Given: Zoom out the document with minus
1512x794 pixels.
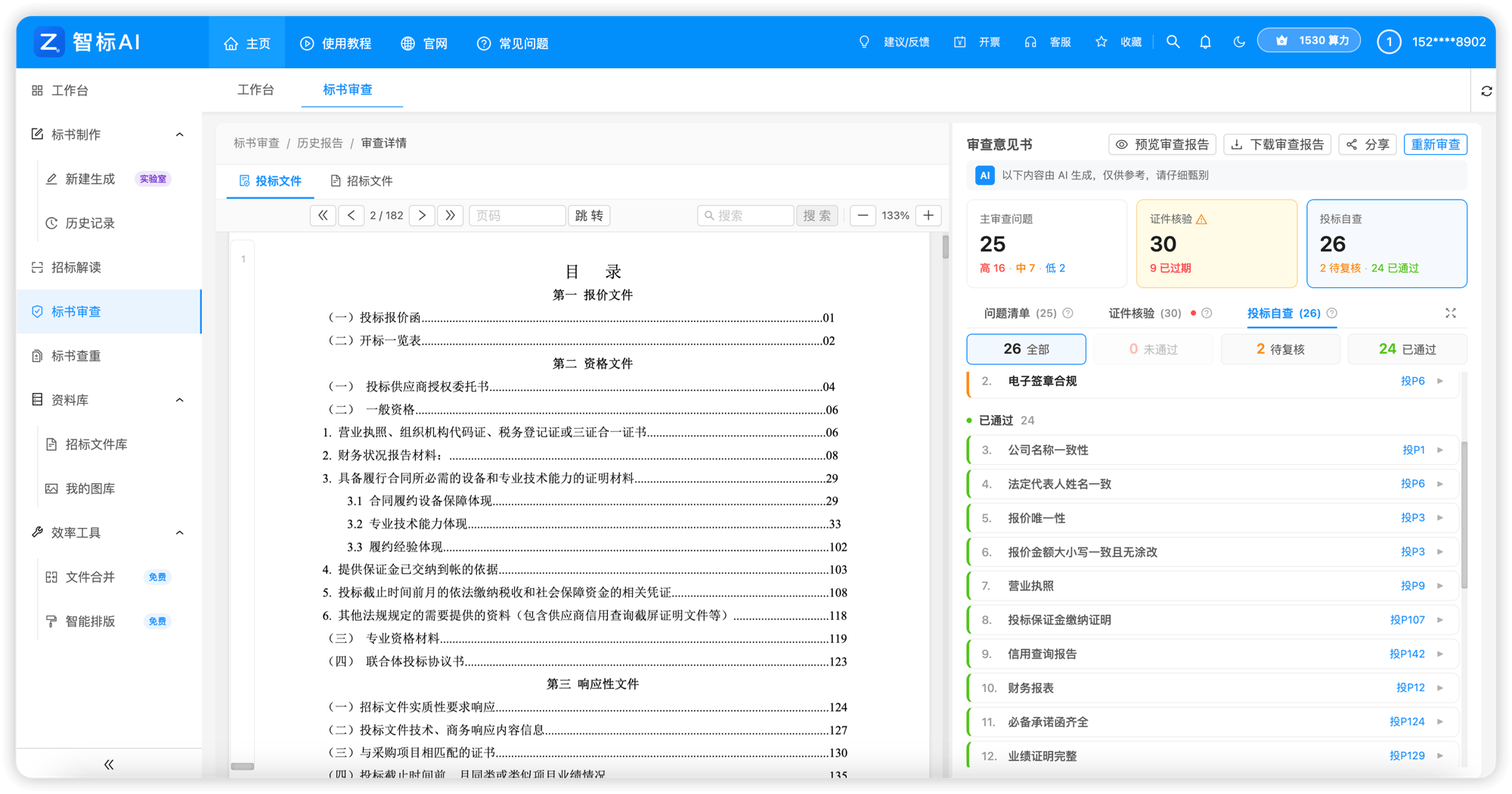Looking at the screenshot, I should point(863,216).
